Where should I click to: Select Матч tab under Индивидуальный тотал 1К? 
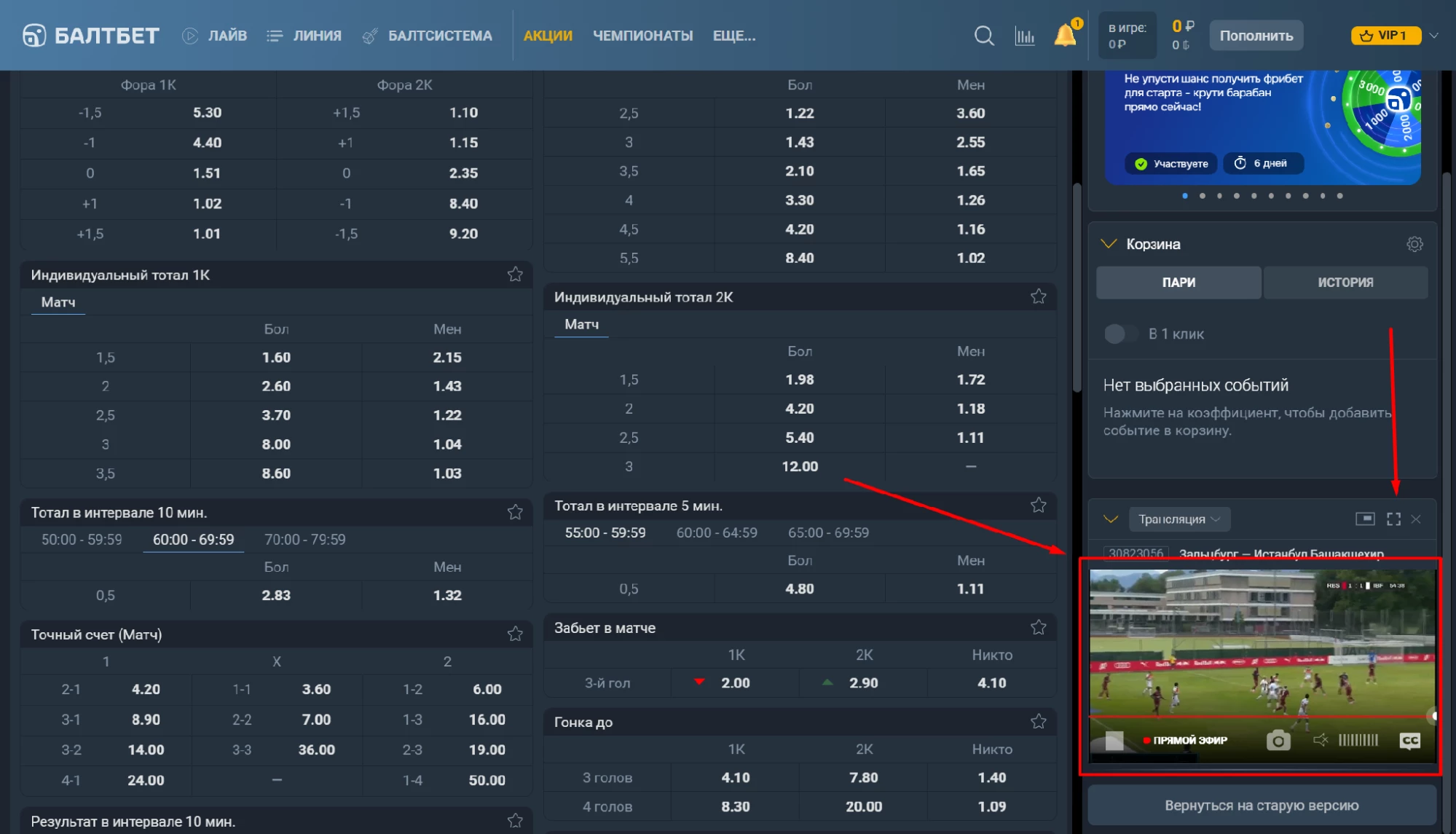[x=58, y=302]
